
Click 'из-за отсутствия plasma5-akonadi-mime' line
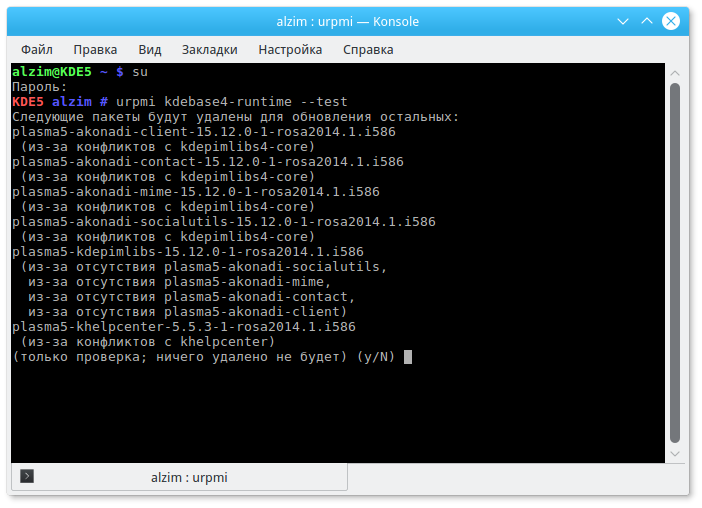click(x=180, y=282)
